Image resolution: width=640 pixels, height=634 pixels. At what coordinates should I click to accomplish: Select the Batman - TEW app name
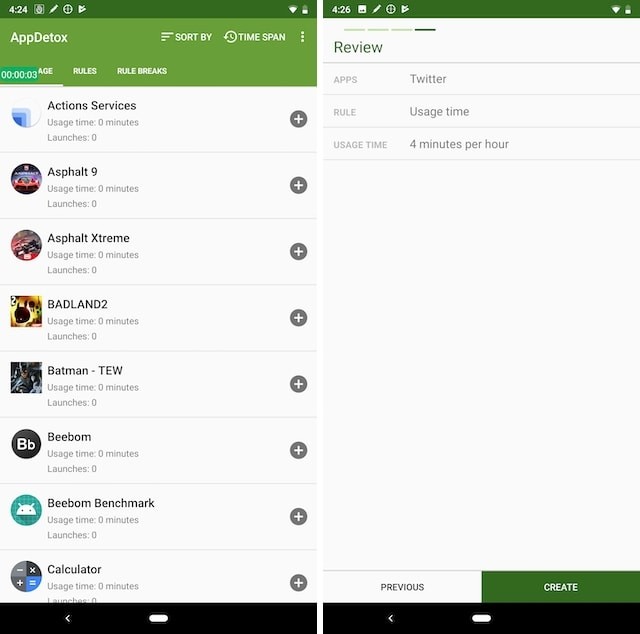point(85,370)
